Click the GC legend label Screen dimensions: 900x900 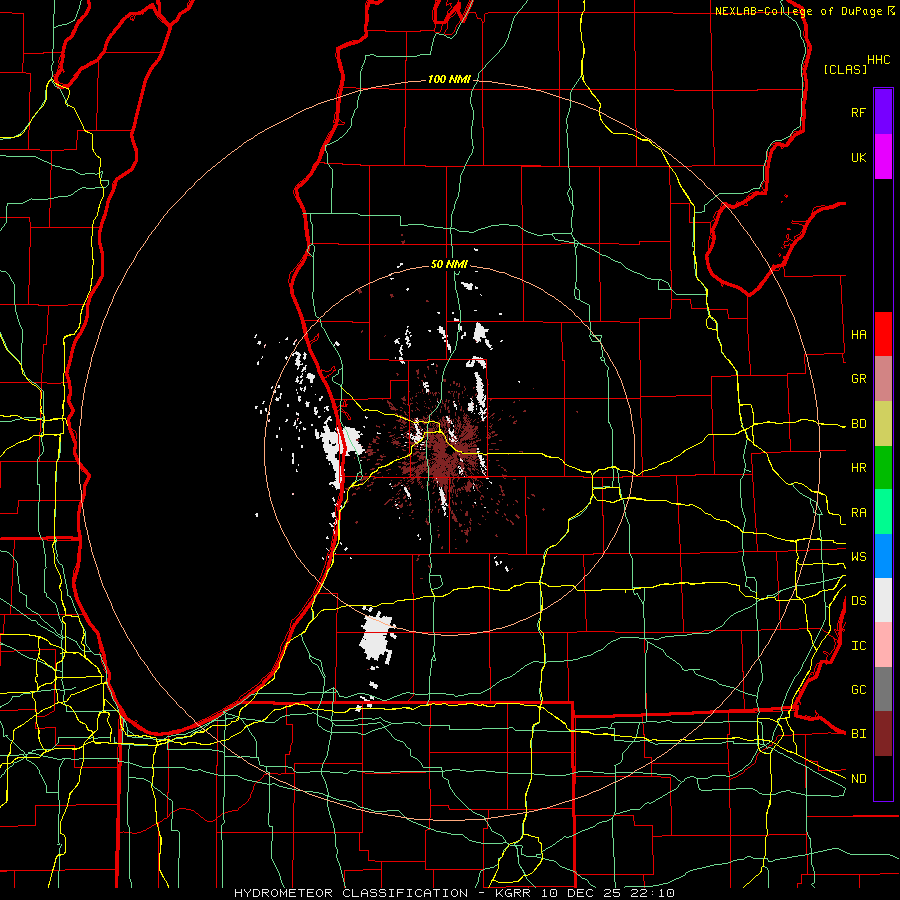858,690
